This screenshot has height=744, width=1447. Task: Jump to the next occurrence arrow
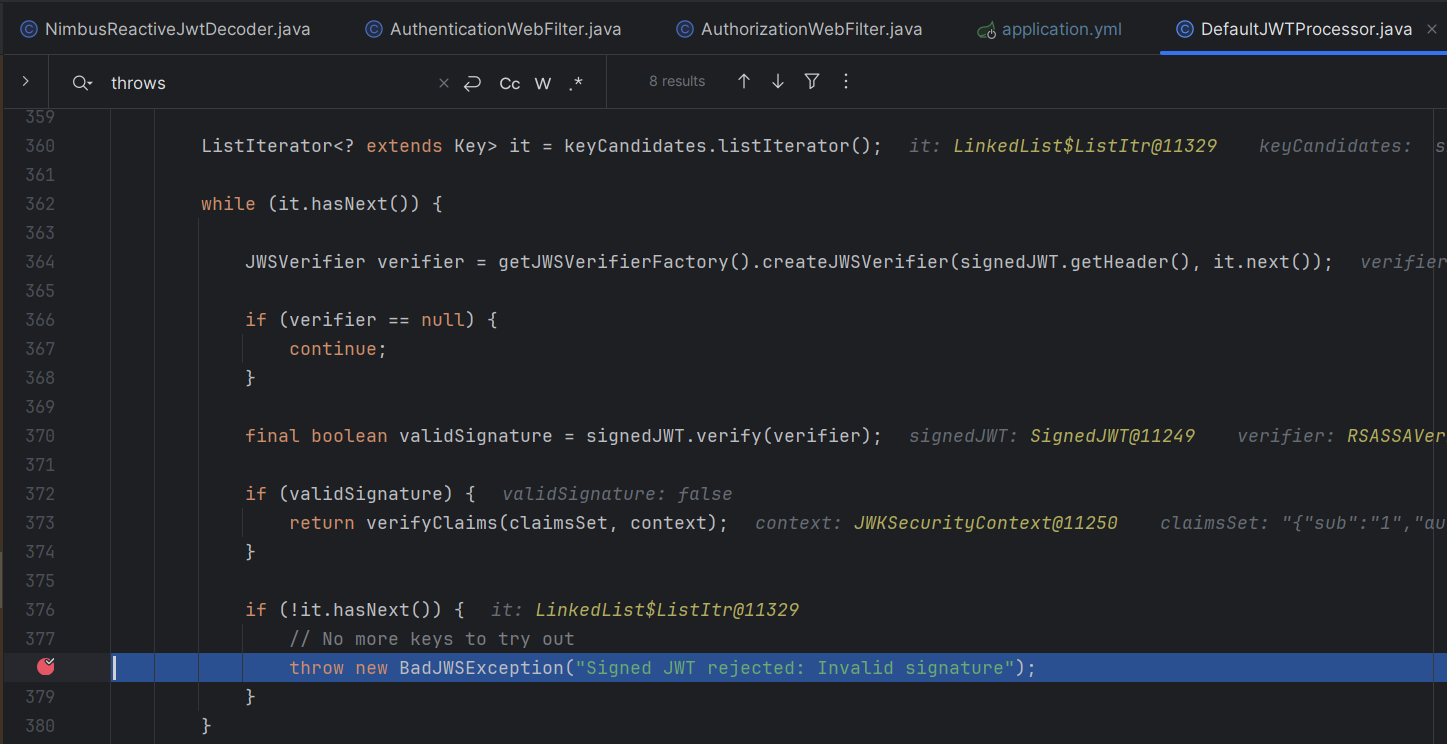[x=778, y=82]
